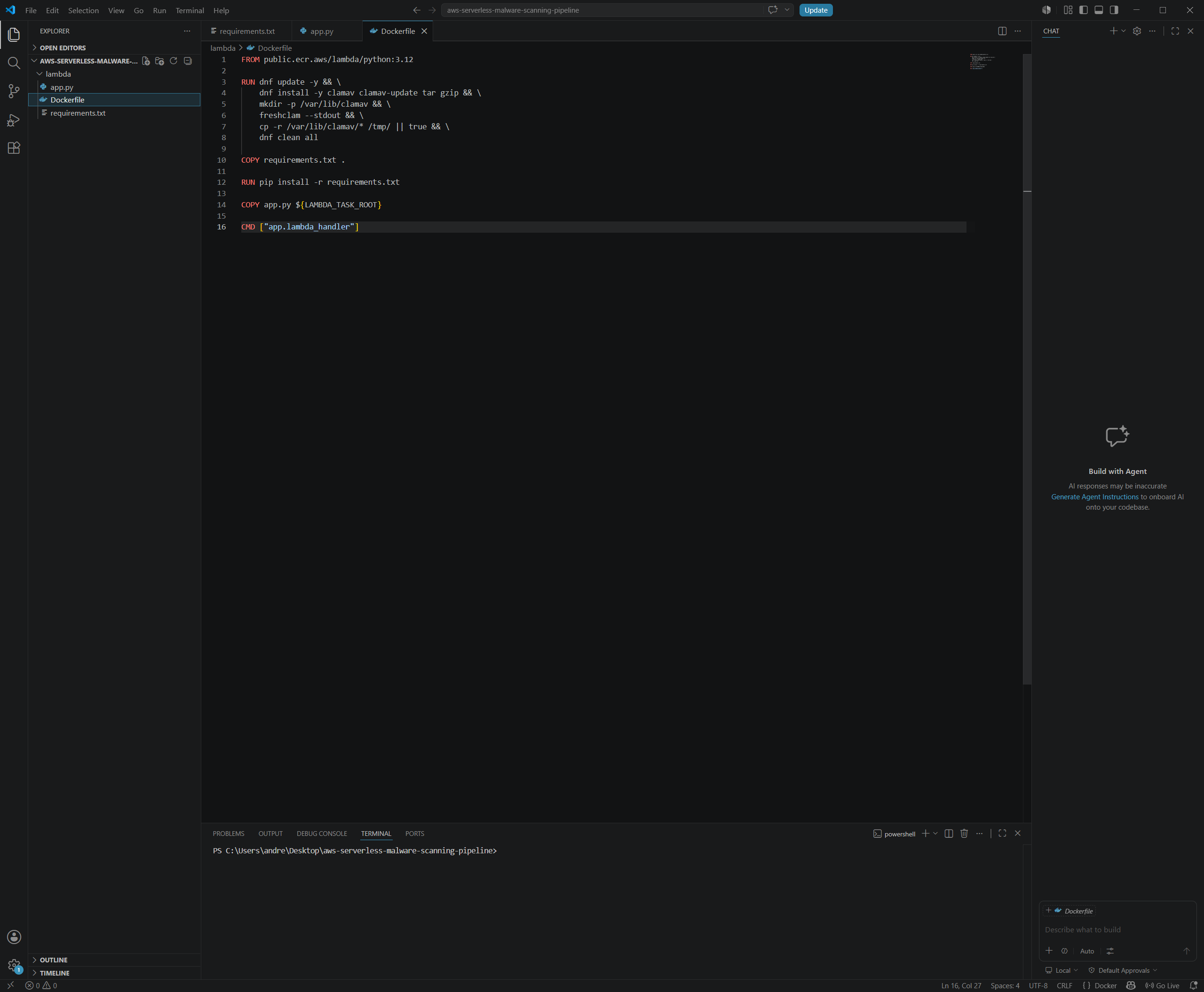
Task: Open the Manage gear in activity bar
Action: pos(14,966)
